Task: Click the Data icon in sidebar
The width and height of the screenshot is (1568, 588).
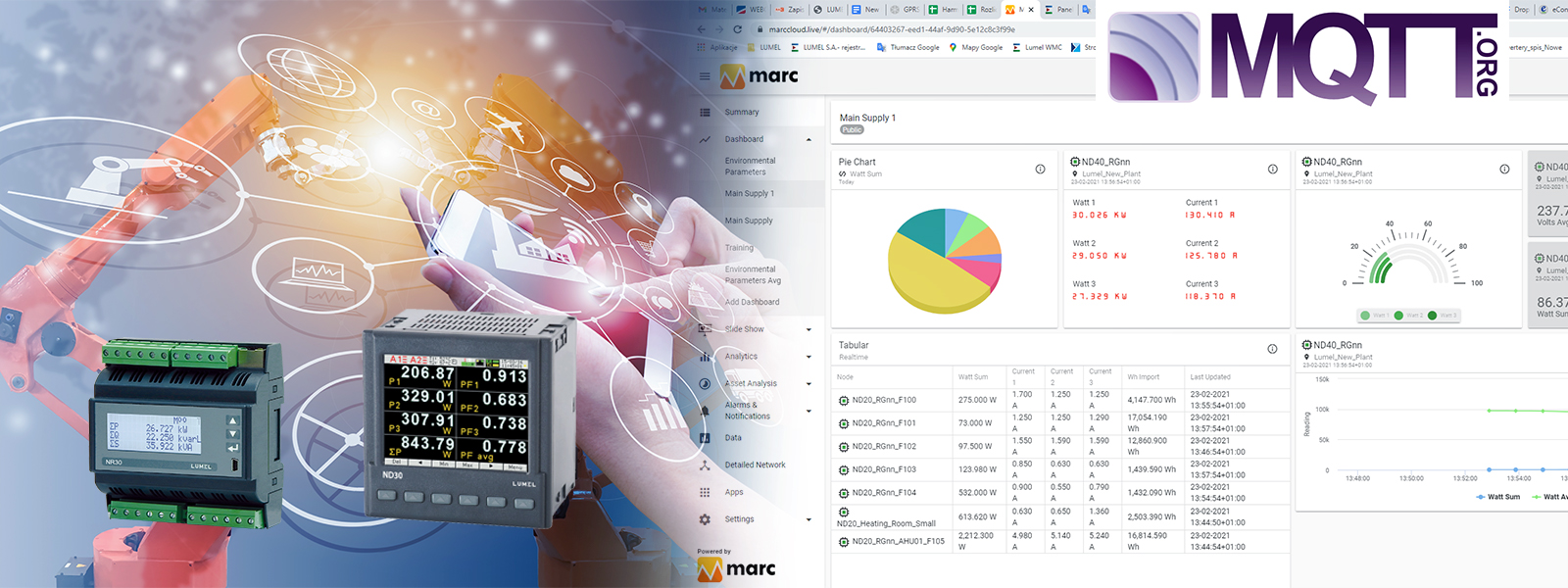Action: 705,438
